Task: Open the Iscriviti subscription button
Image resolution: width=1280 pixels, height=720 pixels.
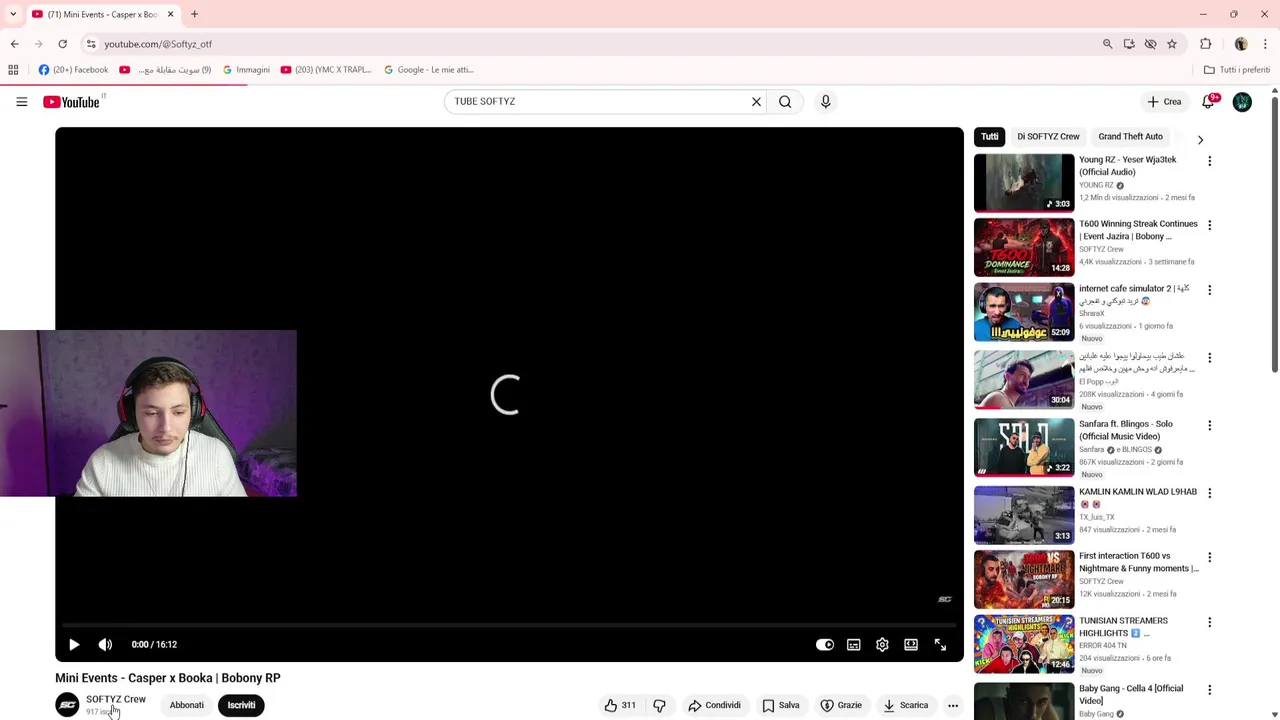Action: (241, 705)
